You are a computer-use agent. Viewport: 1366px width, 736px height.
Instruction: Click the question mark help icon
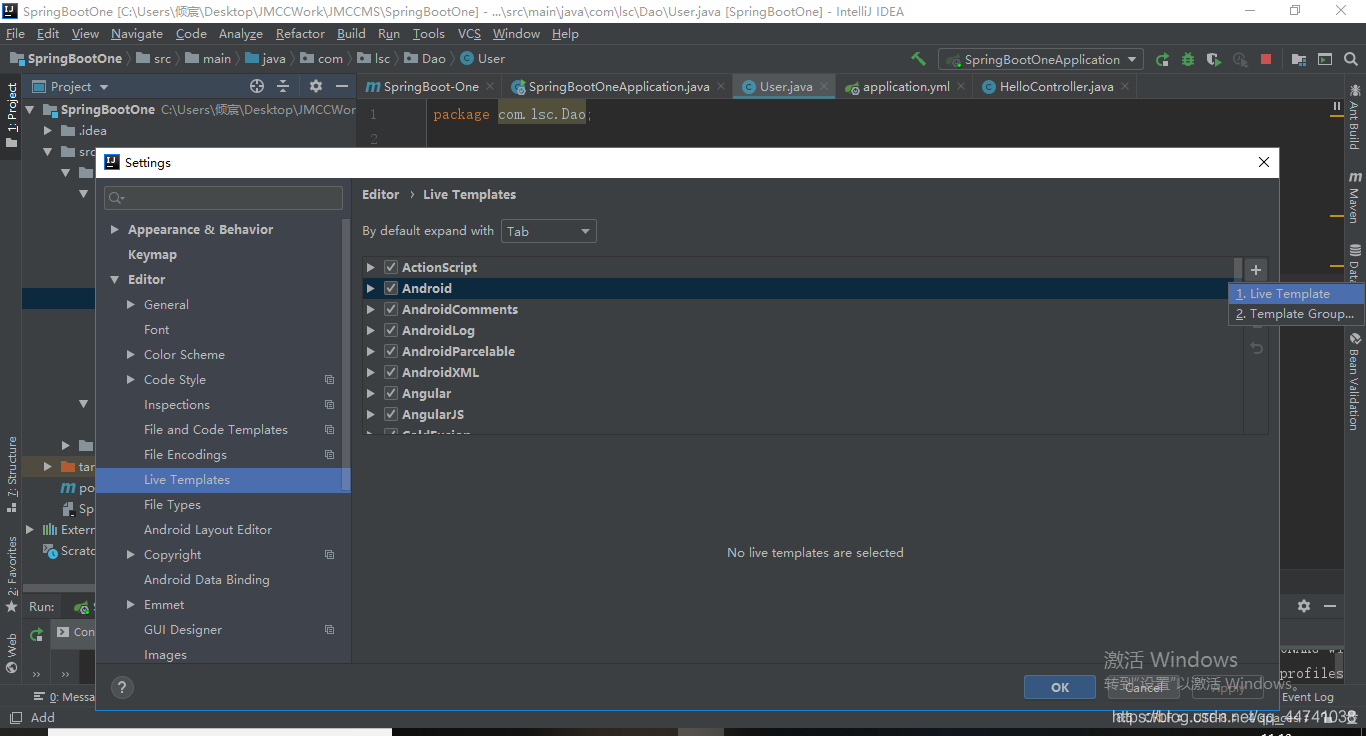click(122, 687)
